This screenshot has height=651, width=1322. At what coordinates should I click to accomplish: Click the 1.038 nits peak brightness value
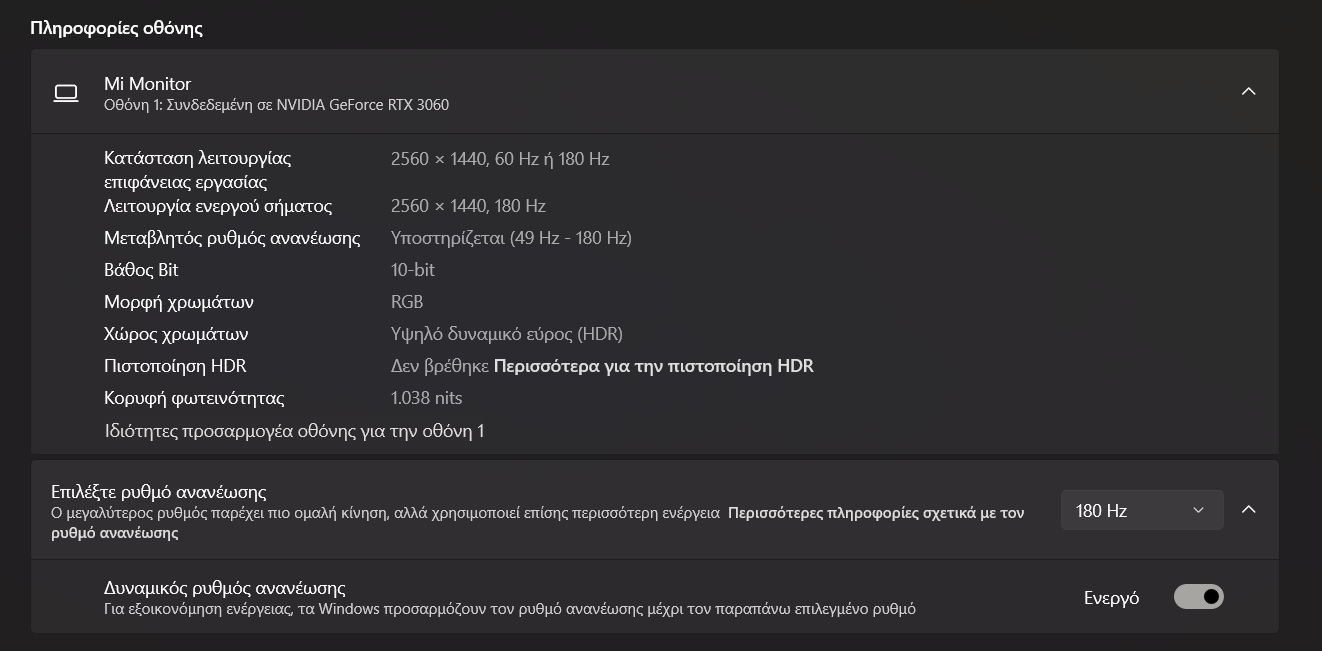tap(426, 398)
